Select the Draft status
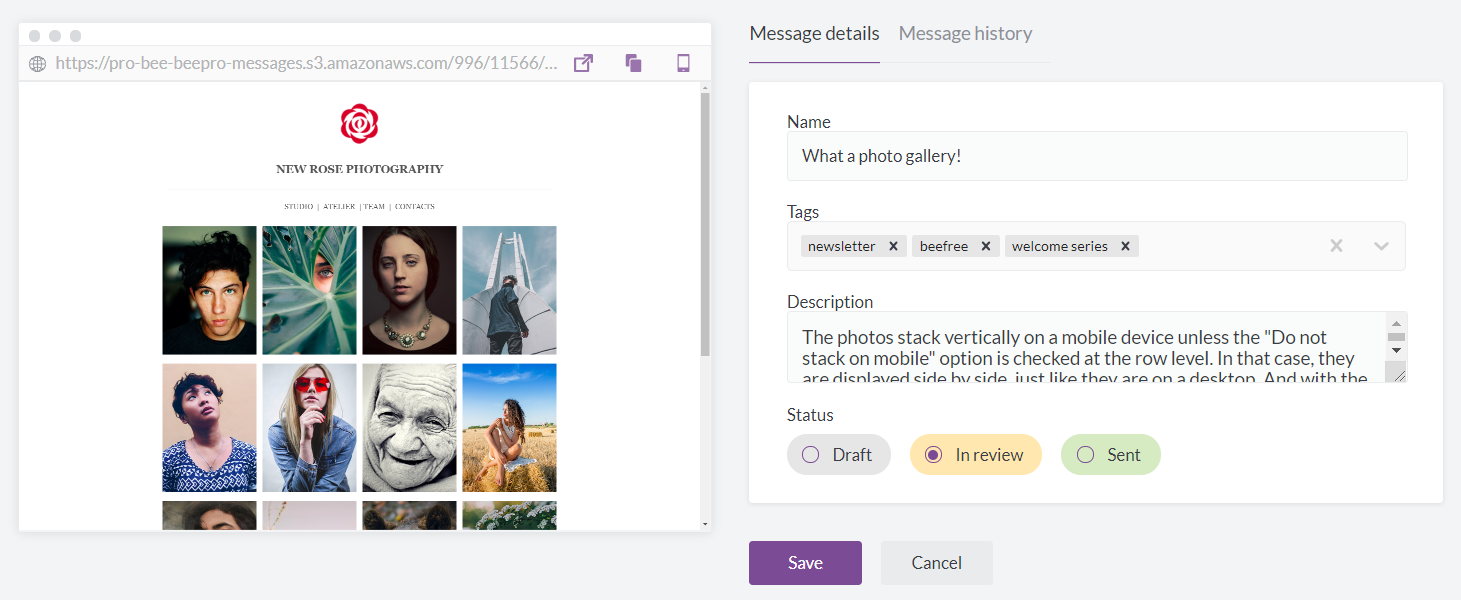The height and width of the screenshot is (600, 1461). (x=839, y=455)
